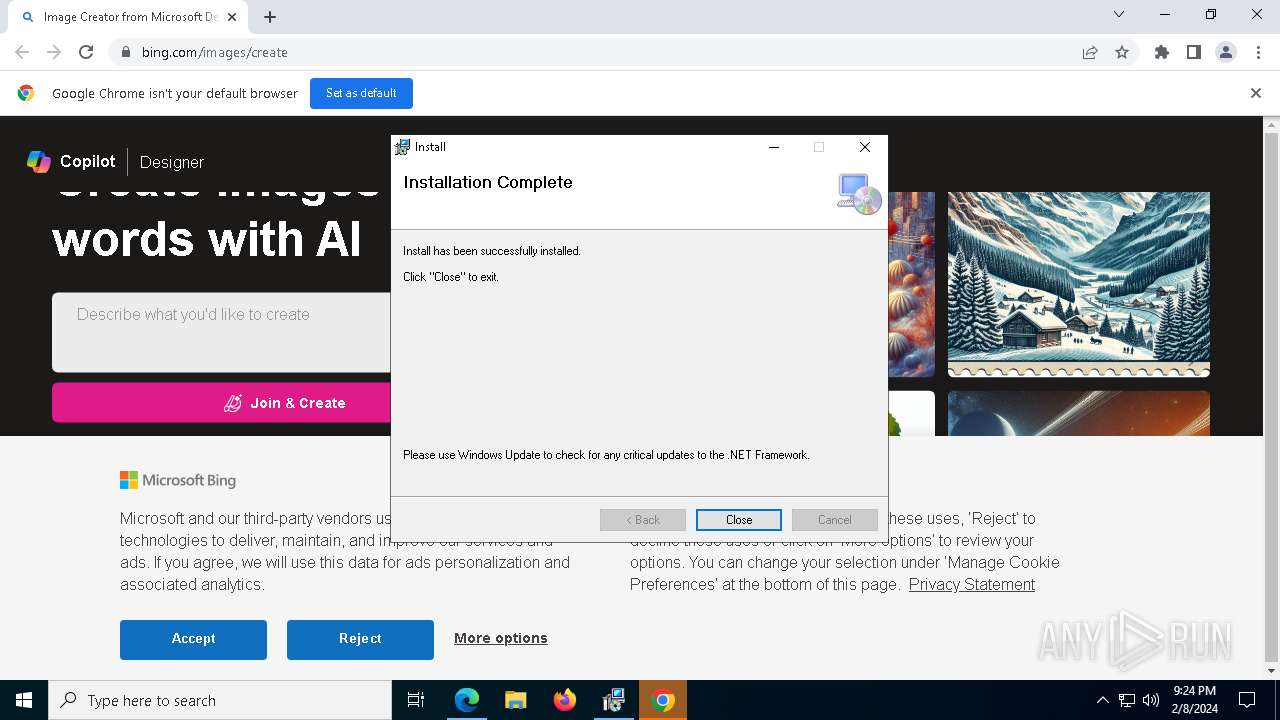Open the Chrome profile avatar
The image size is (1280, 720).
pyautogui.click(x=1226, y=52)
